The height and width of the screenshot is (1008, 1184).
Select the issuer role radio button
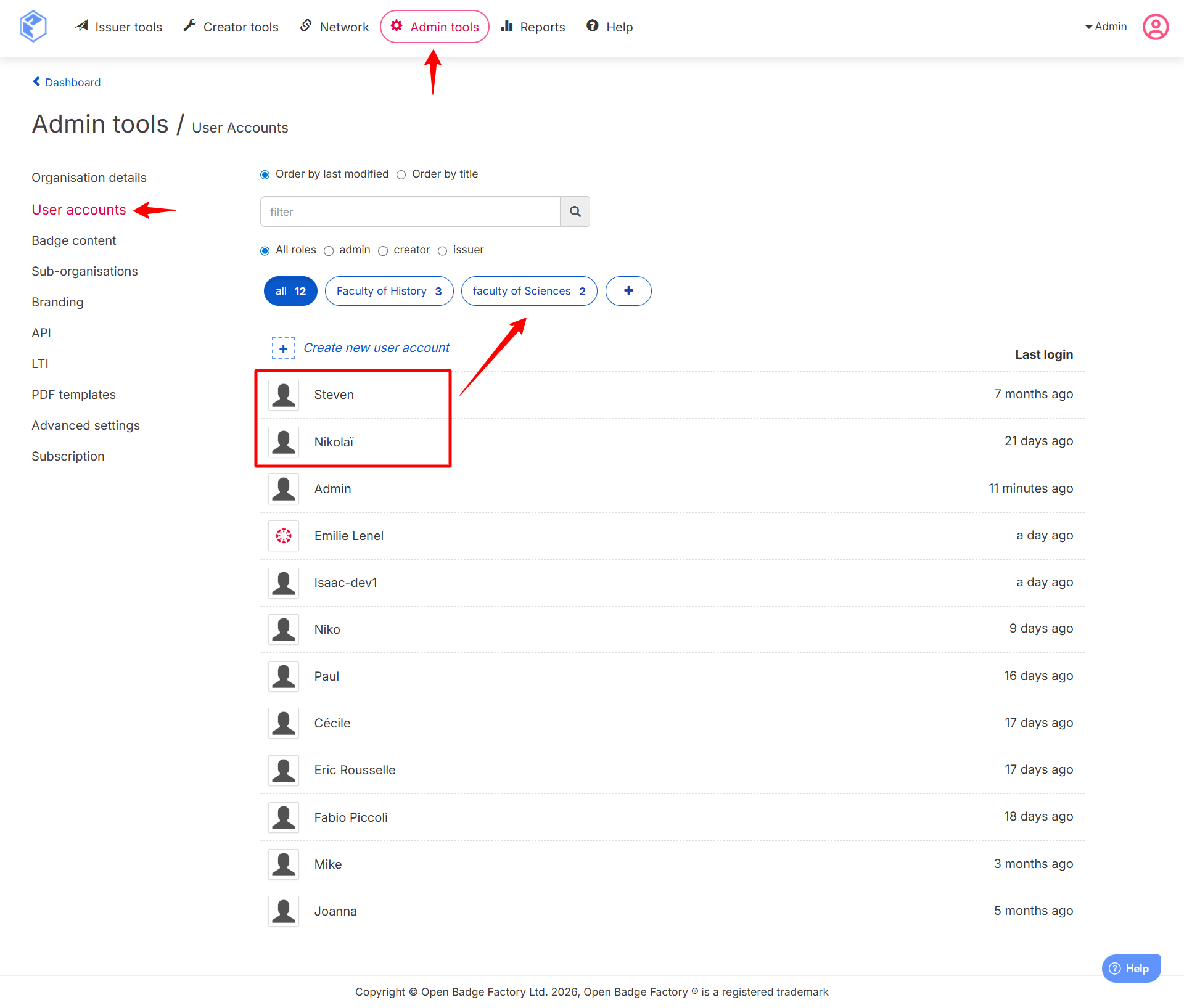pyautogui.click(x=442, y=250)
